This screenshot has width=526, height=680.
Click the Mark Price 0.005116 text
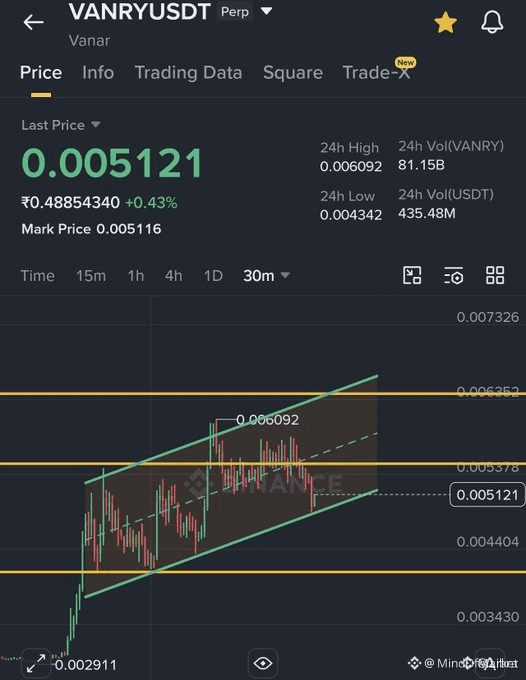click(x=91, y=229)
